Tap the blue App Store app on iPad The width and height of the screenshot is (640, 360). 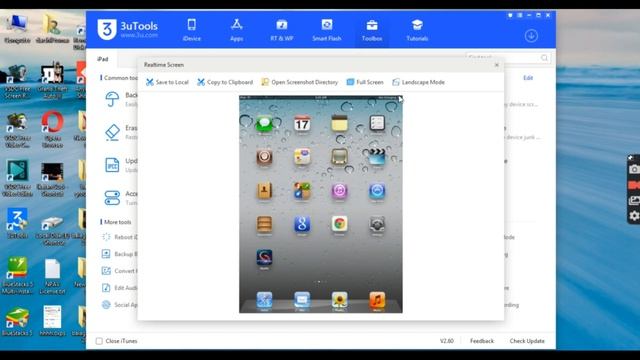377,191
